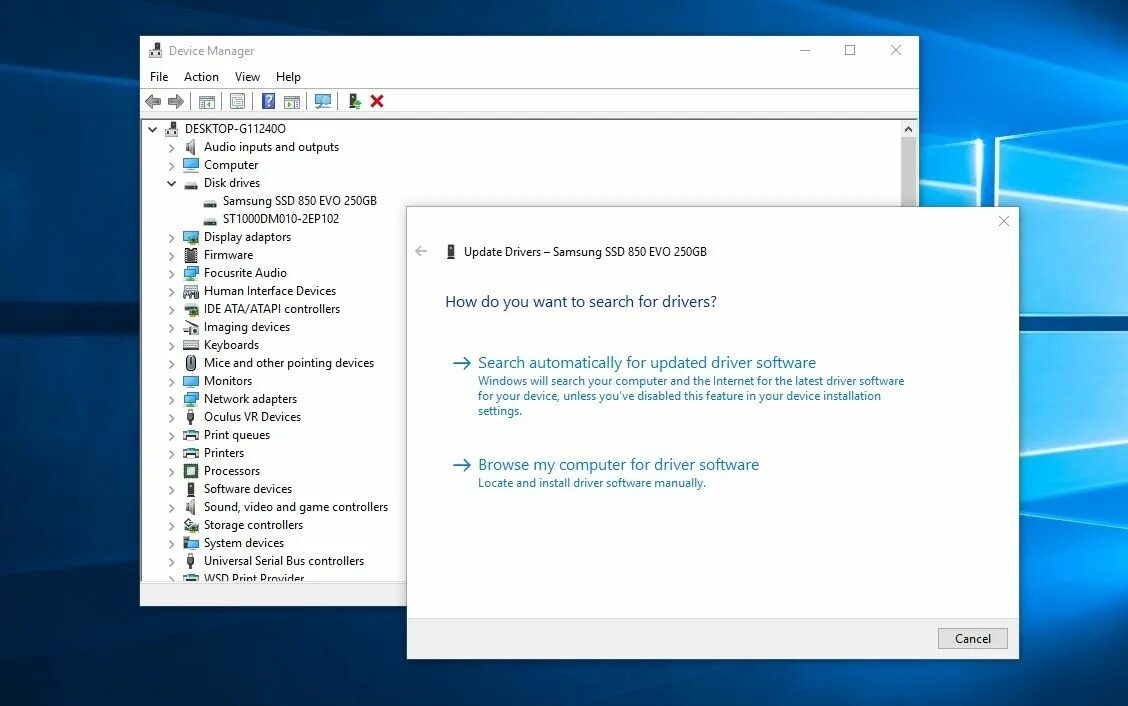This screenshot has height=706, width=1128.
Task: Click the Cancel button
Action: click(x=973, y=638)
